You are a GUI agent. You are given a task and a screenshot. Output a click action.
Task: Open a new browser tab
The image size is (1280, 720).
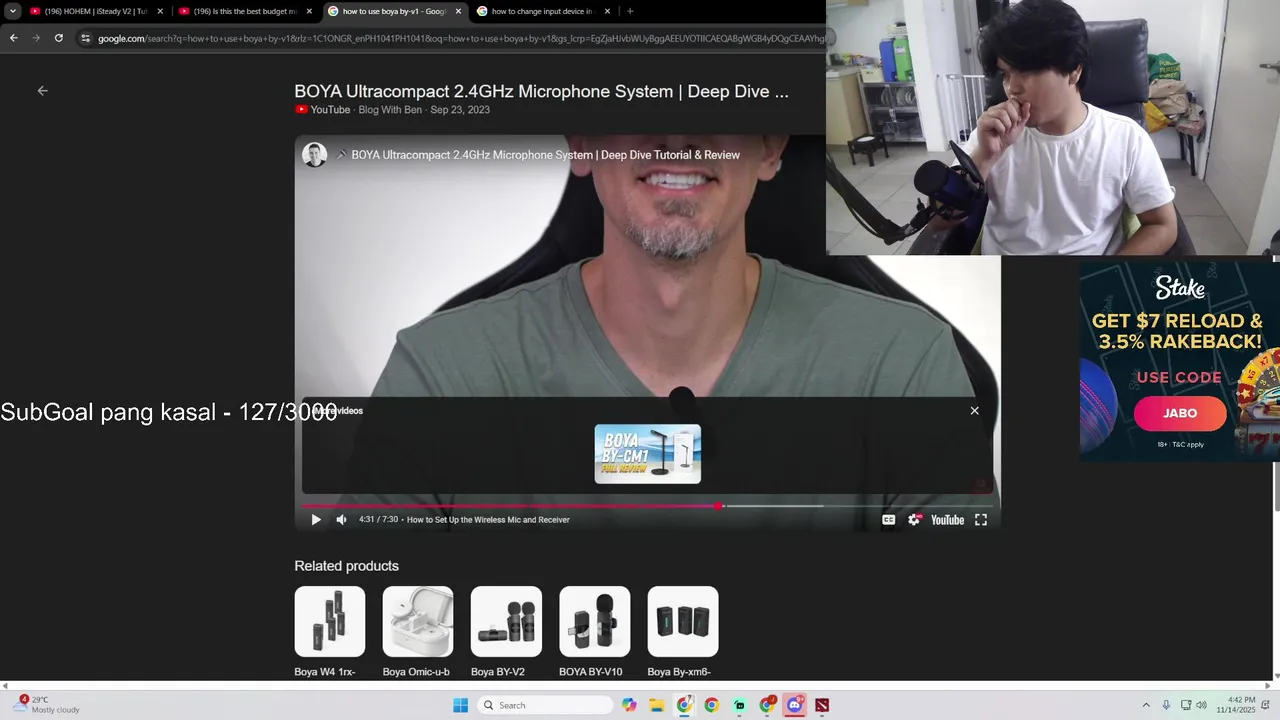[630, 11]
